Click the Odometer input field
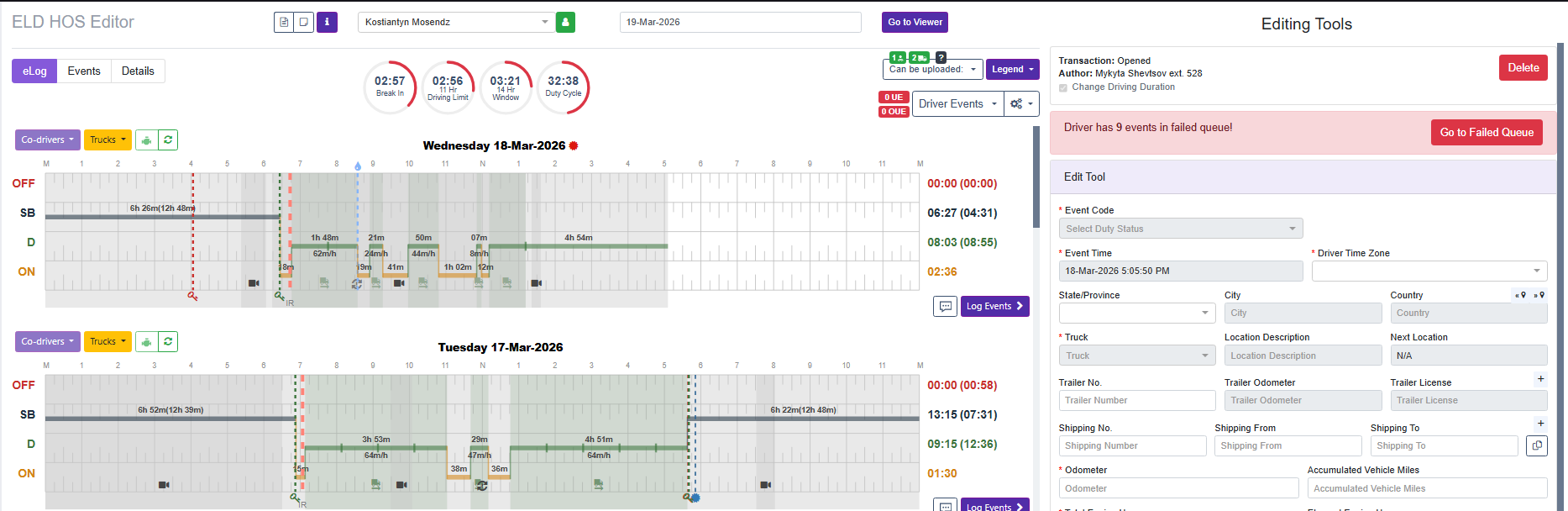The height and width of the screenshot is (511, 1568). pyautogui.click(x=1178, y=488)
